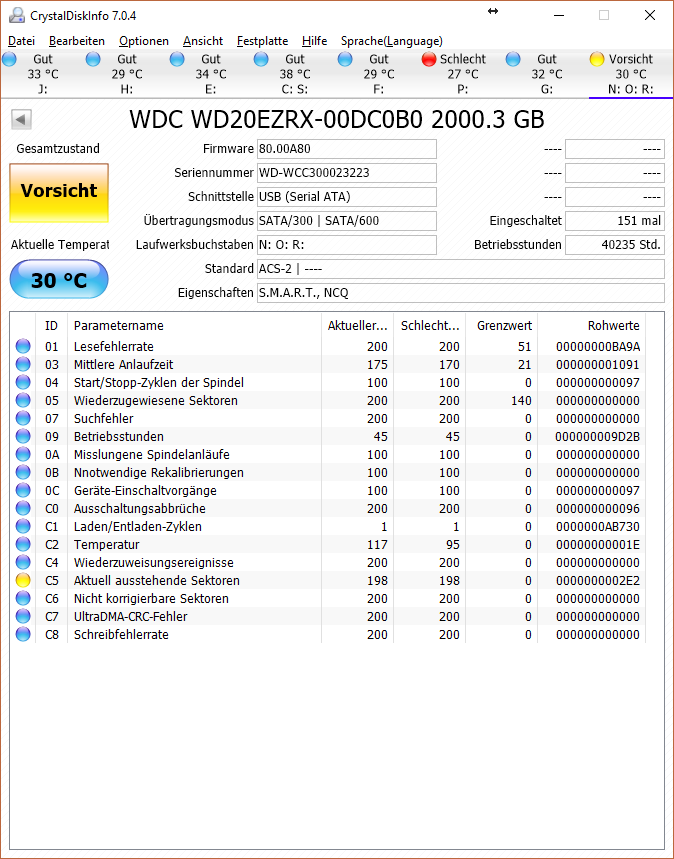Click the Schnittstelle field USB (Serial ATA)
The height and width of the screenshot is (859, 674).
click(347, 197)
